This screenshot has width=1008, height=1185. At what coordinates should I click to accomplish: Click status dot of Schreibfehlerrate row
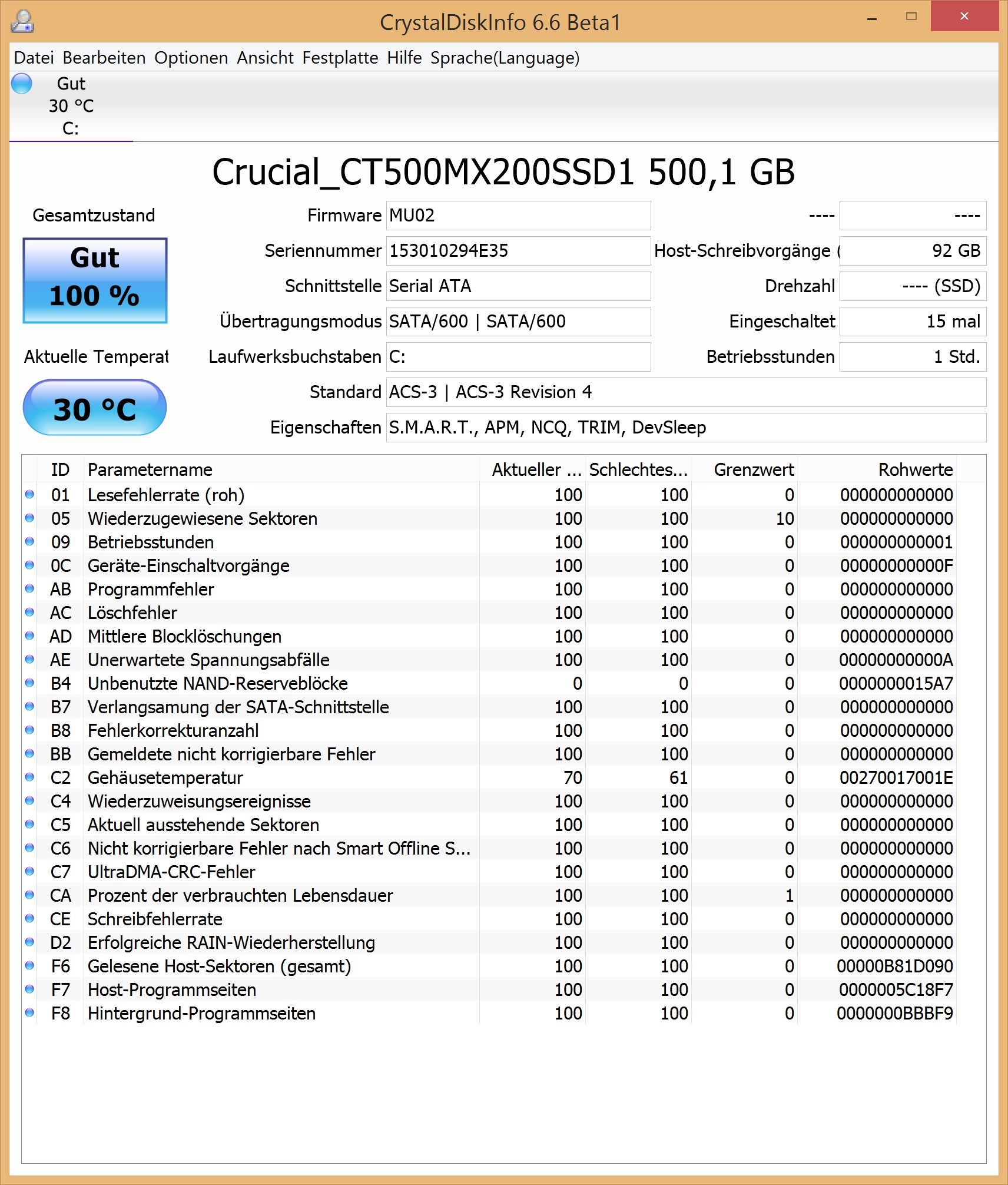point(29,919)
